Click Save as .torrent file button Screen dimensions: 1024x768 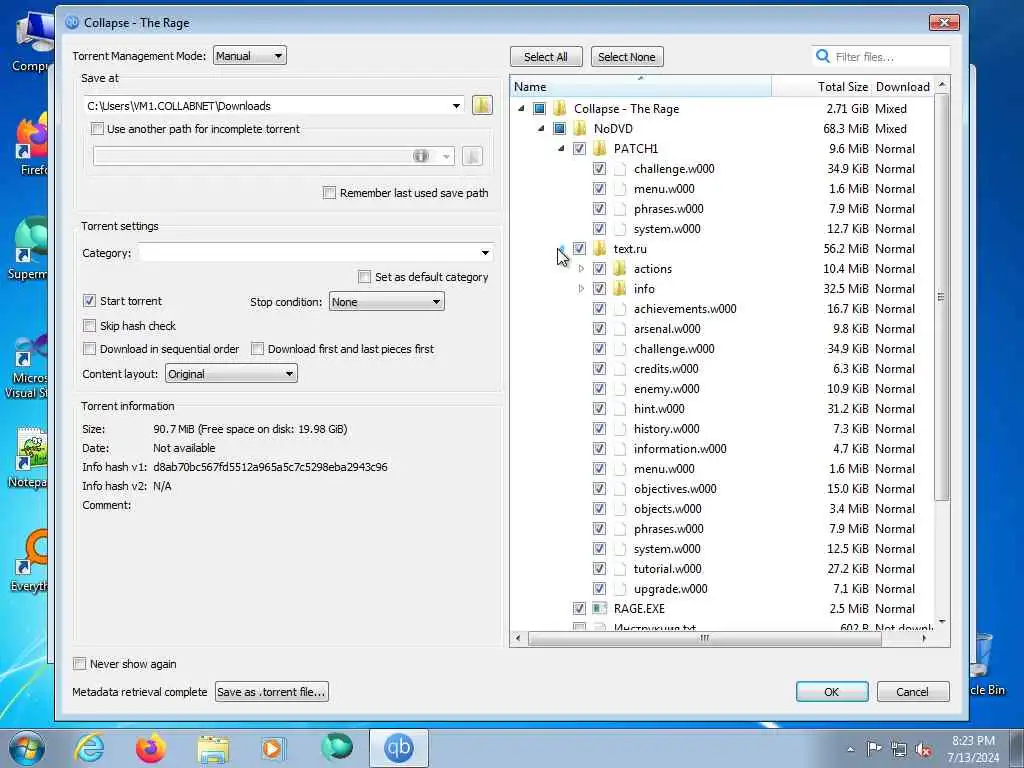272,692
